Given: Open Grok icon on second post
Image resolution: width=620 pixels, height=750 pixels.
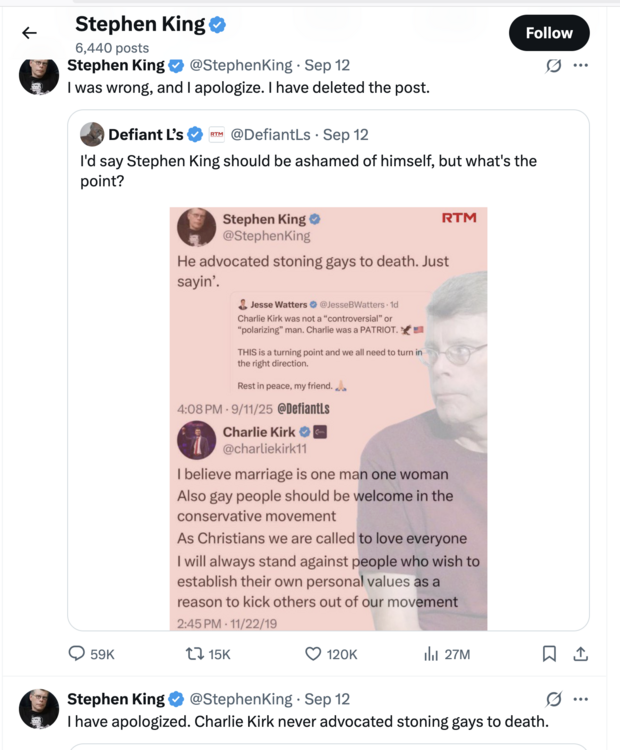Looking at the screenshot, I should 552,699.
